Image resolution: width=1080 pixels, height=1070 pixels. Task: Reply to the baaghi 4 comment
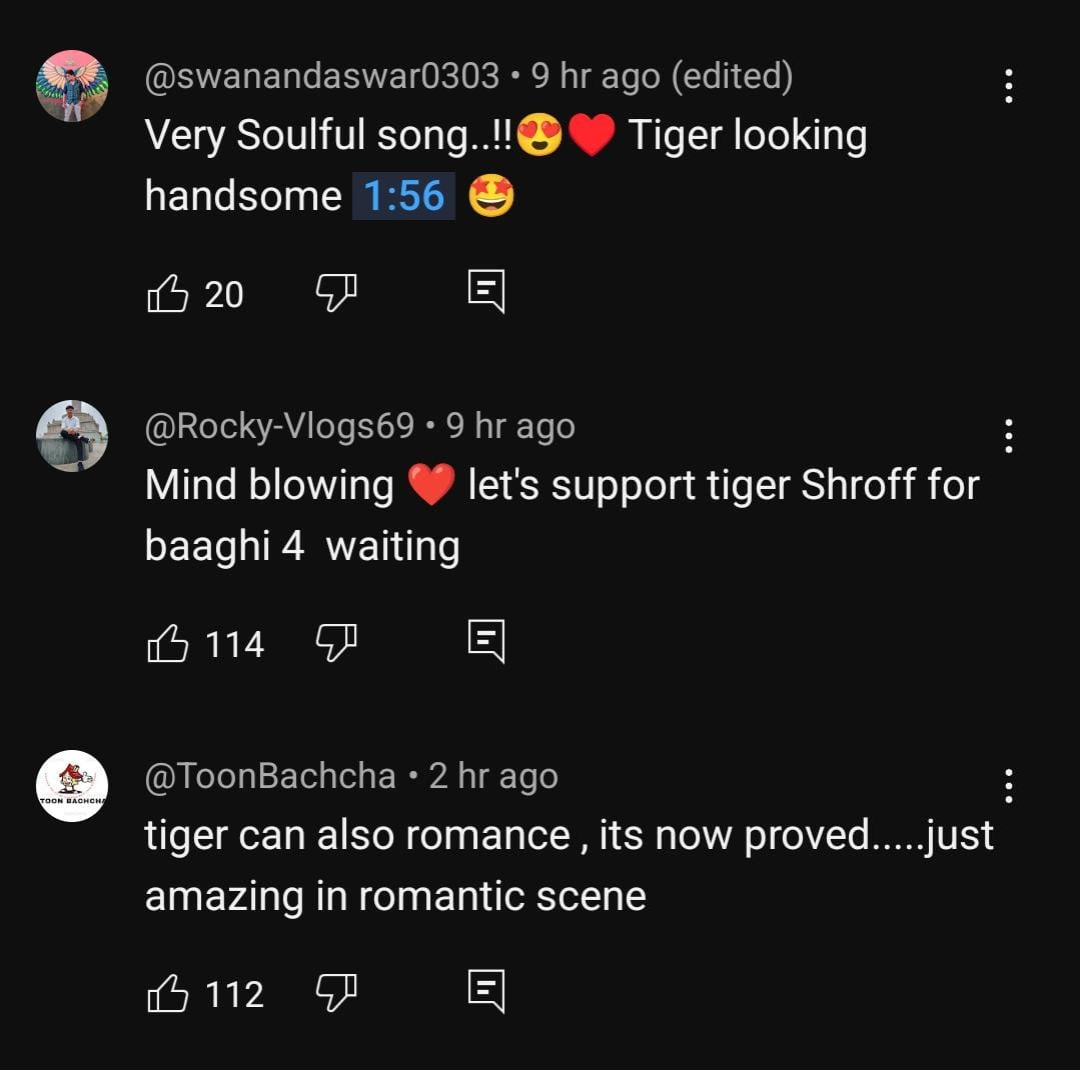pyautogui.click(x=487, y=642)
